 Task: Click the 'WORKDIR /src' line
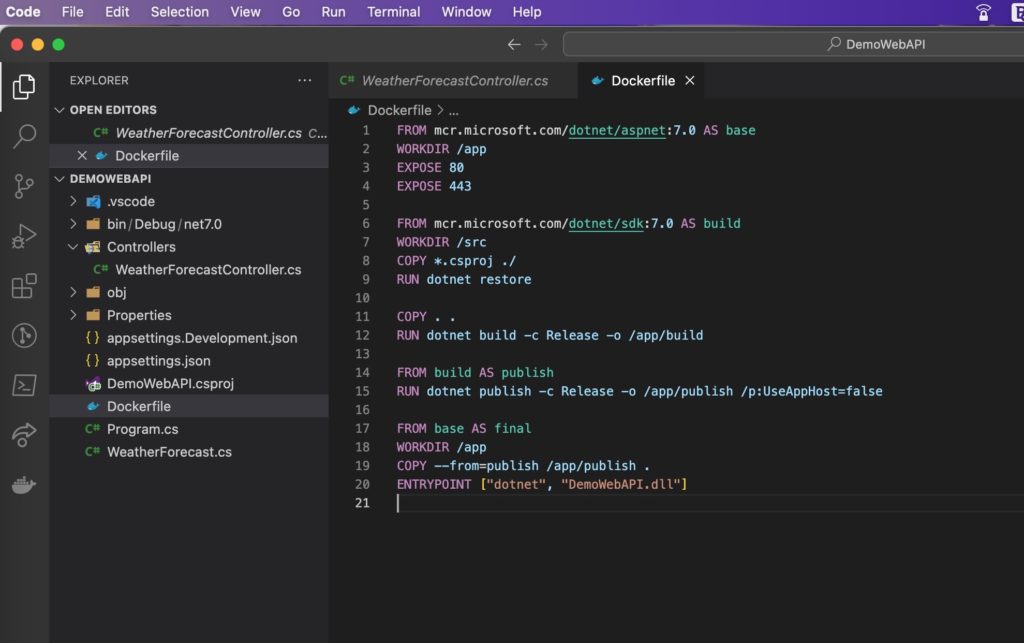pos(441,242)
